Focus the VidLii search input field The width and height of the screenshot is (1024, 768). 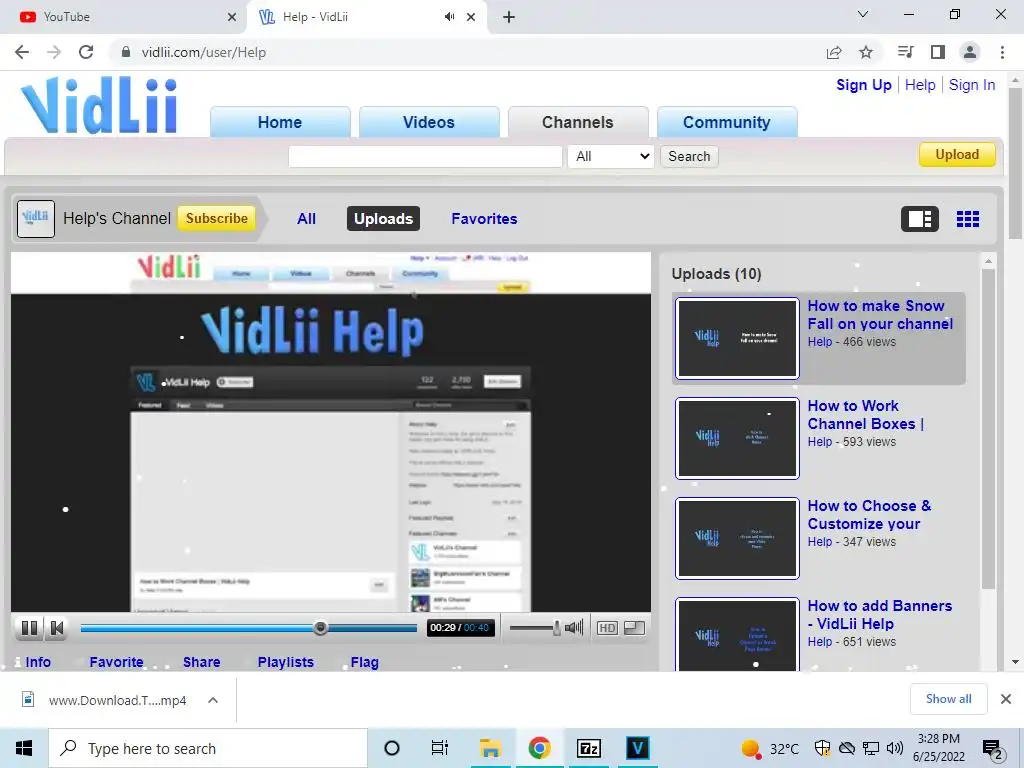[425, 156]
